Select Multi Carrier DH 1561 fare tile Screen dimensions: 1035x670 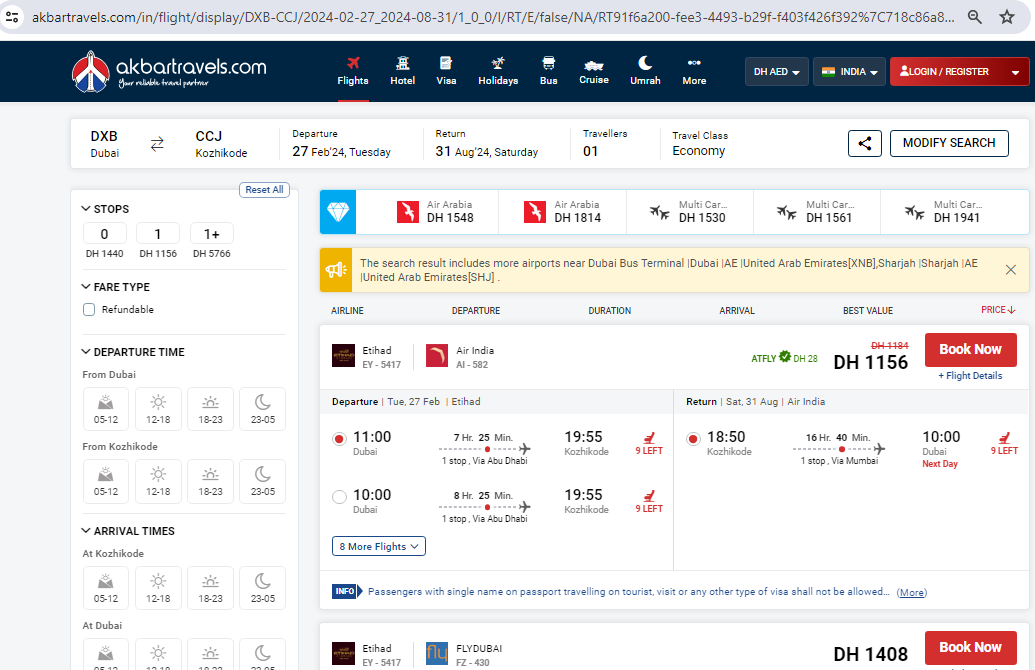click(x=817, y=212)
